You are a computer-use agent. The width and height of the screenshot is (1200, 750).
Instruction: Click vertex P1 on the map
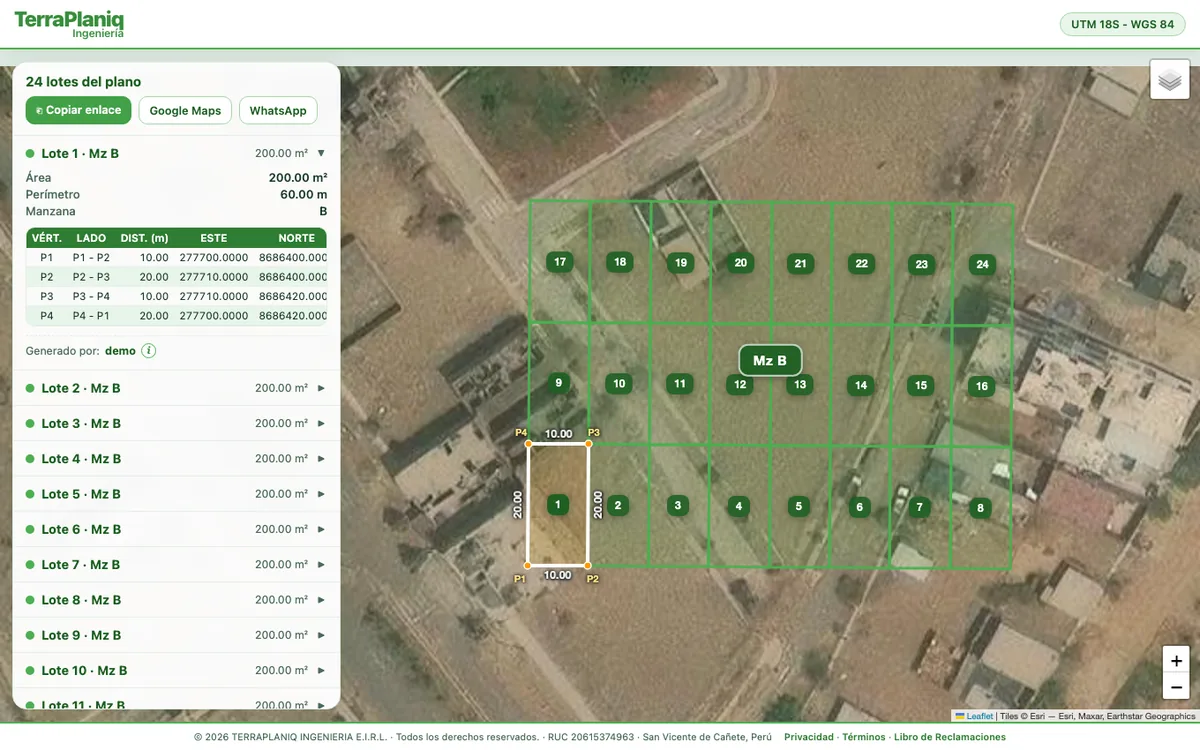[x=528, y=566]
